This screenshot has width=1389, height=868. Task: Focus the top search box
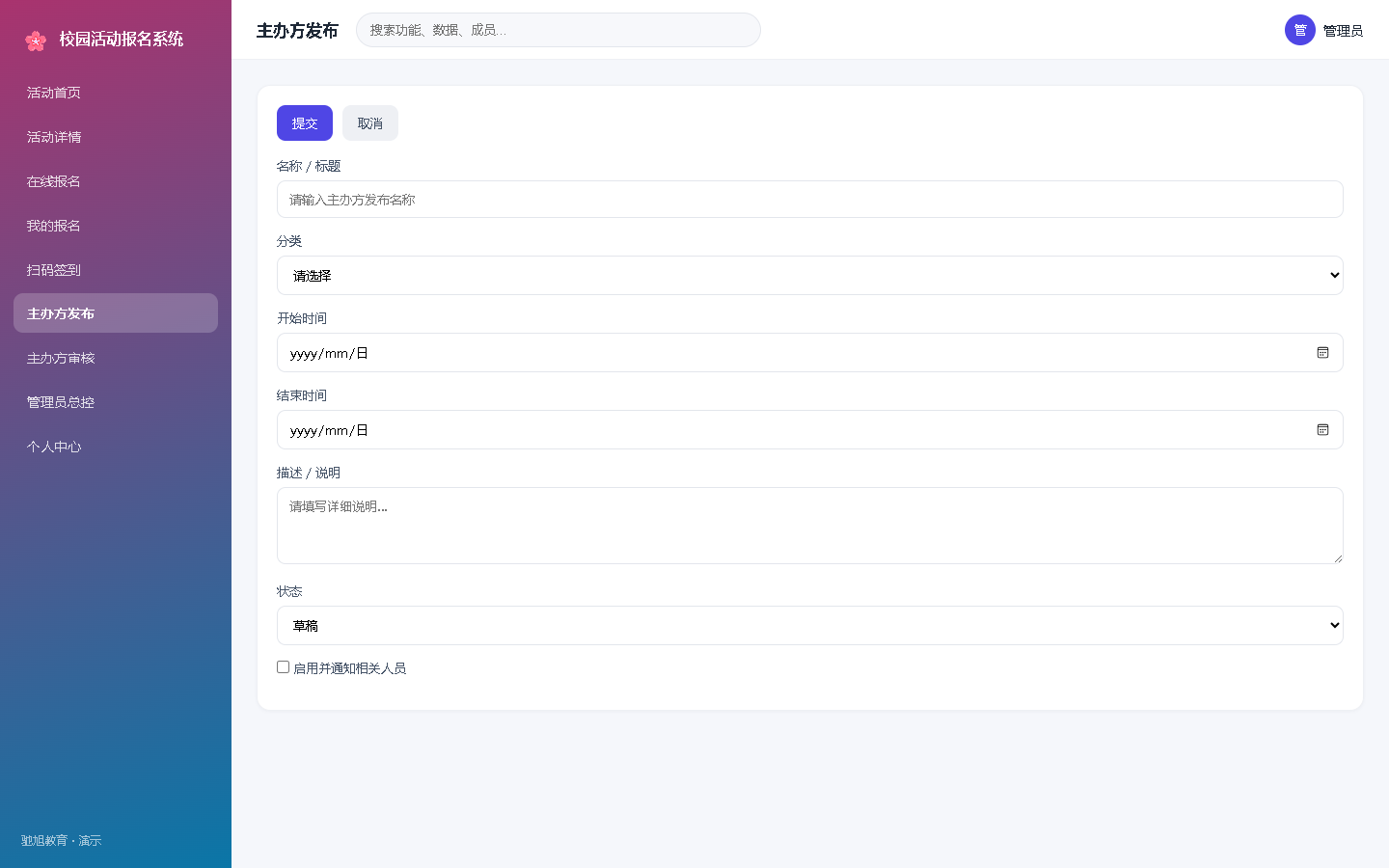(x=558, y=30)
